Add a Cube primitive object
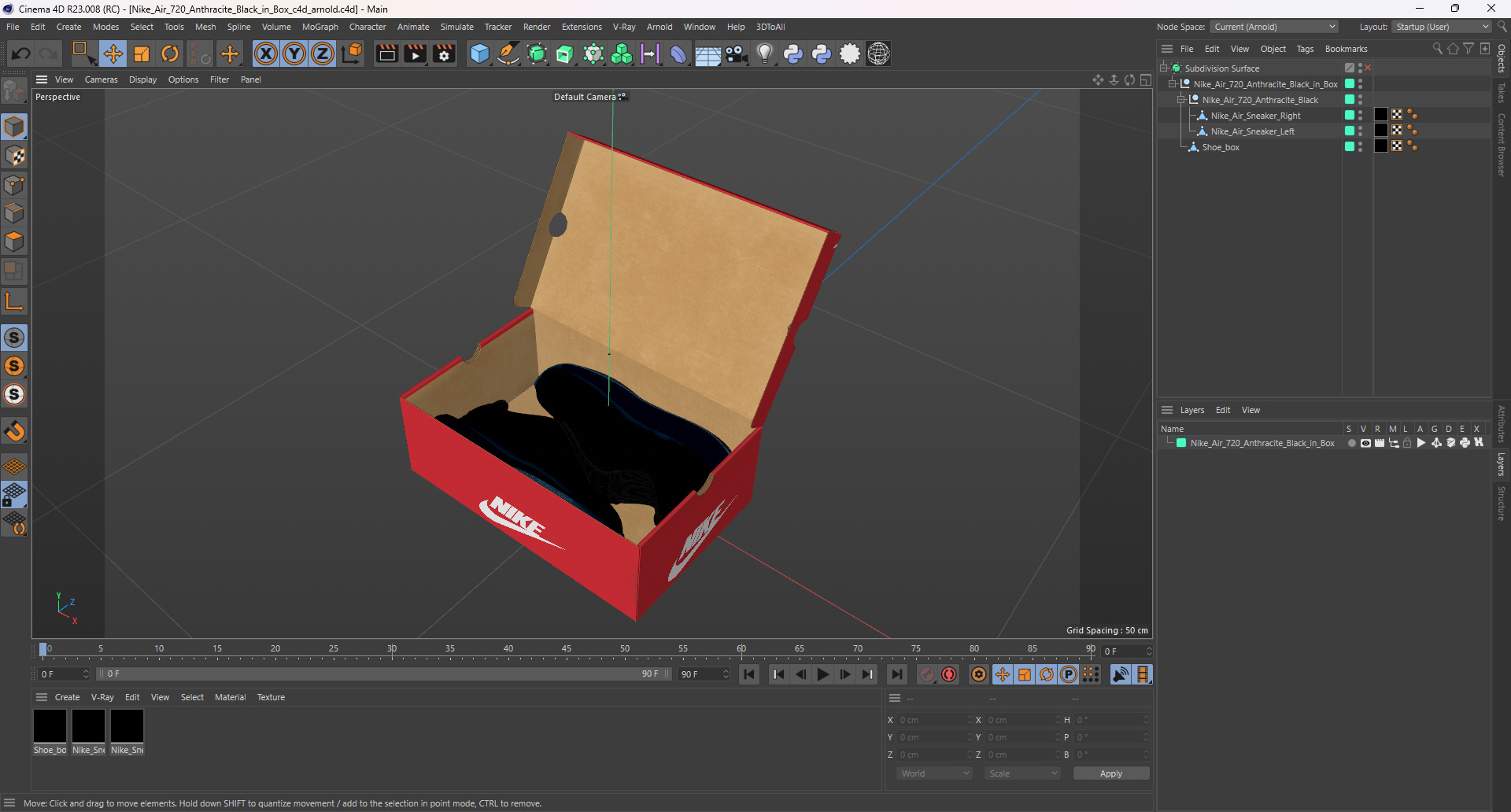The width and height of the screenshot is (1511, 812). pyautogui.click(x=479, y=54)
